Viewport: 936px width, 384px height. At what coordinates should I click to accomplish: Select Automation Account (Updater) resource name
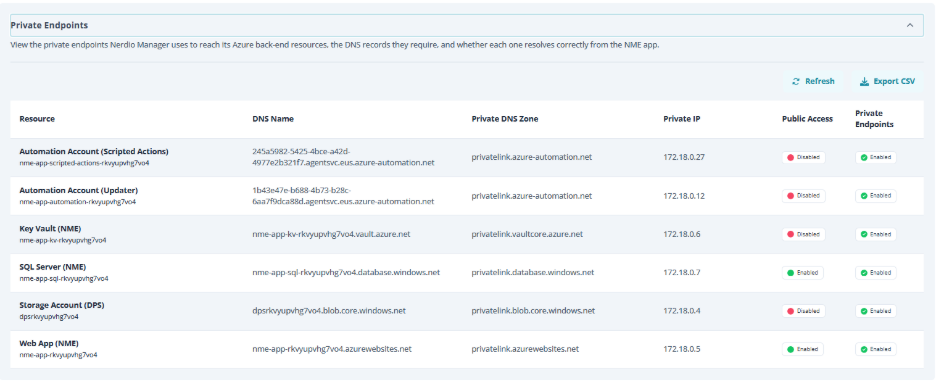click(x=79, y=191)
